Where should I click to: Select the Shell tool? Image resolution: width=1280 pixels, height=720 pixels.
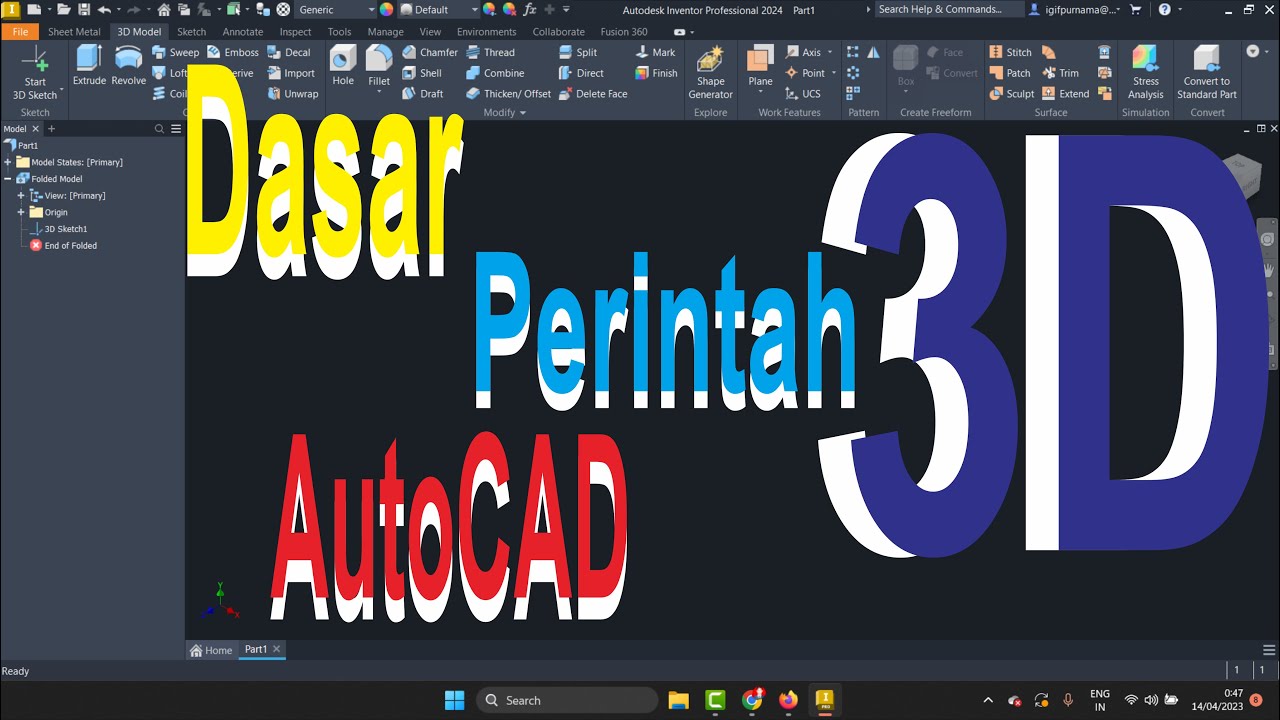coord(422,73)
